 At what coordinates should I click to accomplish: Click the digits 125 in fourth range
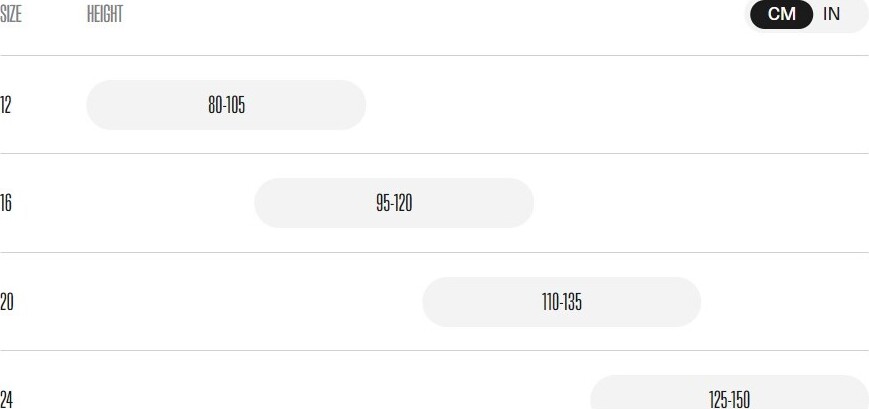pos(718,400)
